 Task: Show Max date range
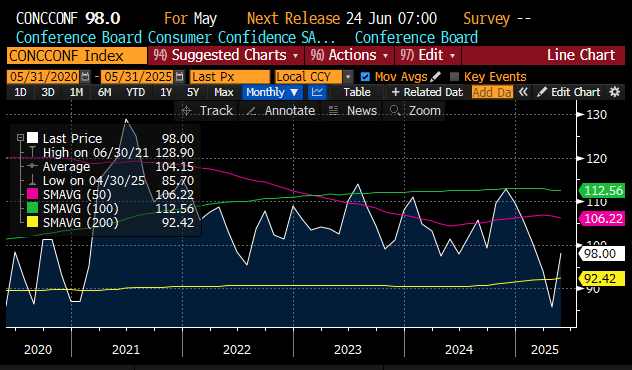tap(224, 92)
